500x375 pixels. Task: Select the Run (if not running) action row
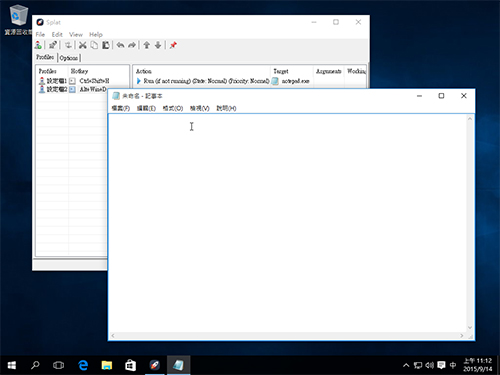click(x=203, y=81)
